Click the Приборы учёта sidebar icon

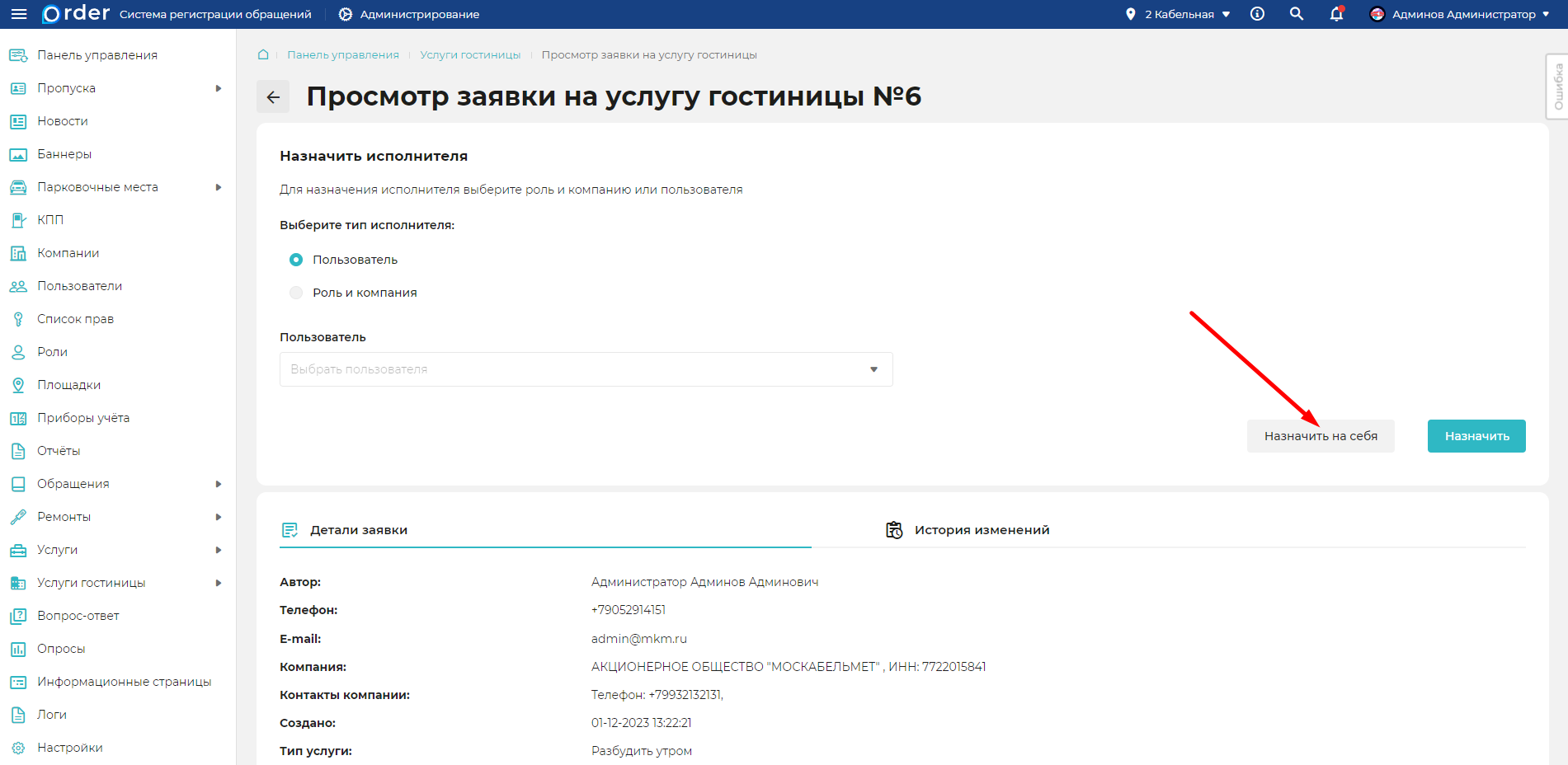pyautogui.click(x=18, y=417)
